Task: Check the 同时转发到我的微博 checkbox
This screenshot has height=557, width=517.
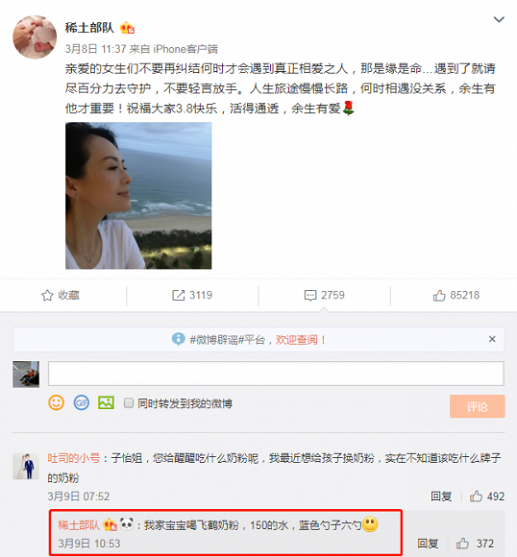Action: pos(129,403)
